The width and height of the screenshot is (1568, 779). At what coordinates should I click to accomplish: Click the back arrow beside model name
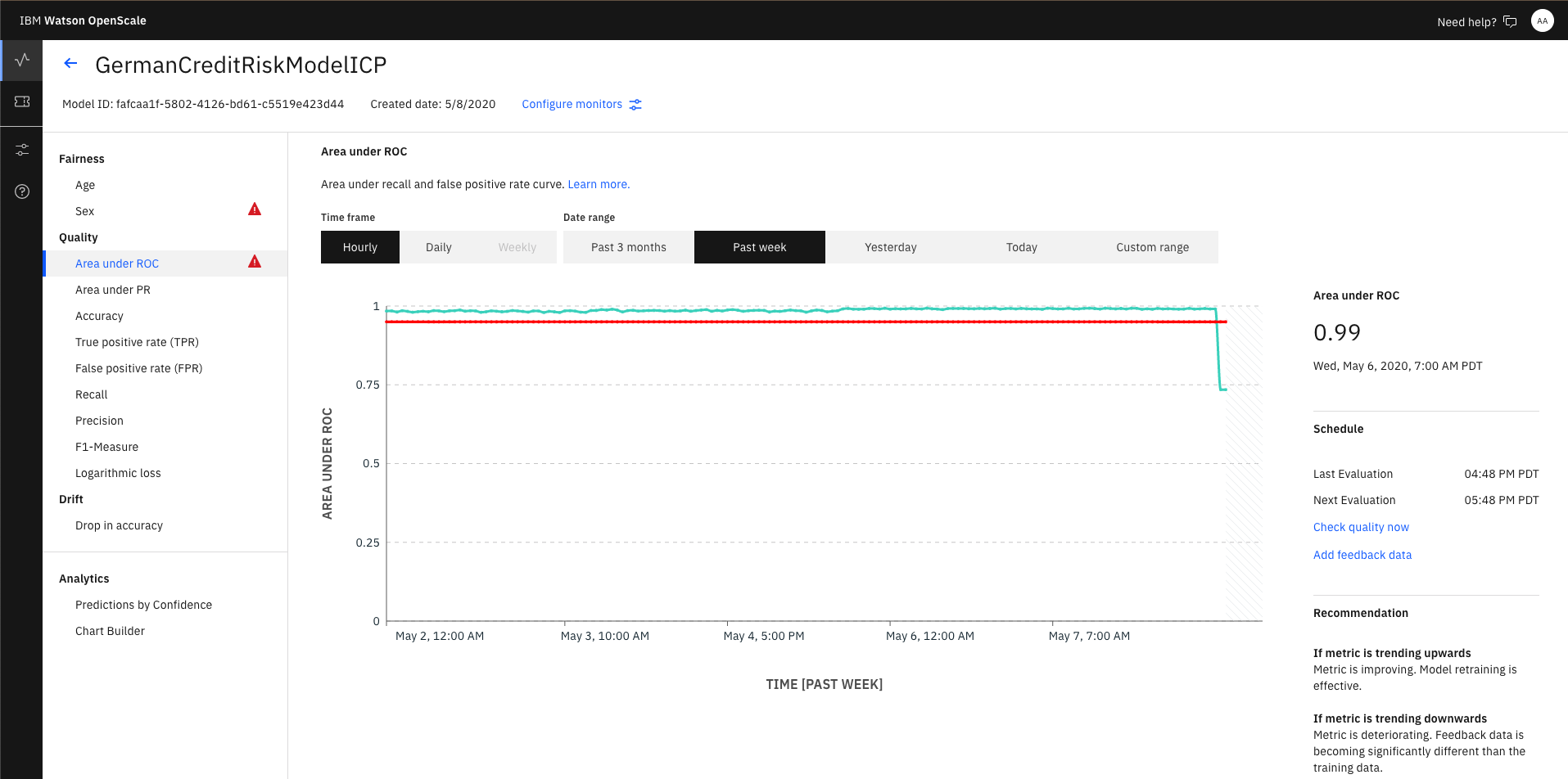click(71, 64)
